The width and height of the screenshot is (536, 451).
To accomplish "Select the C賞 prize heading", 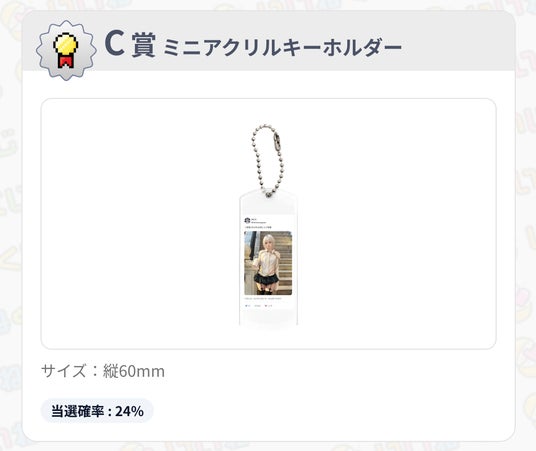I will pyautogui.click(x=130, y=44).
